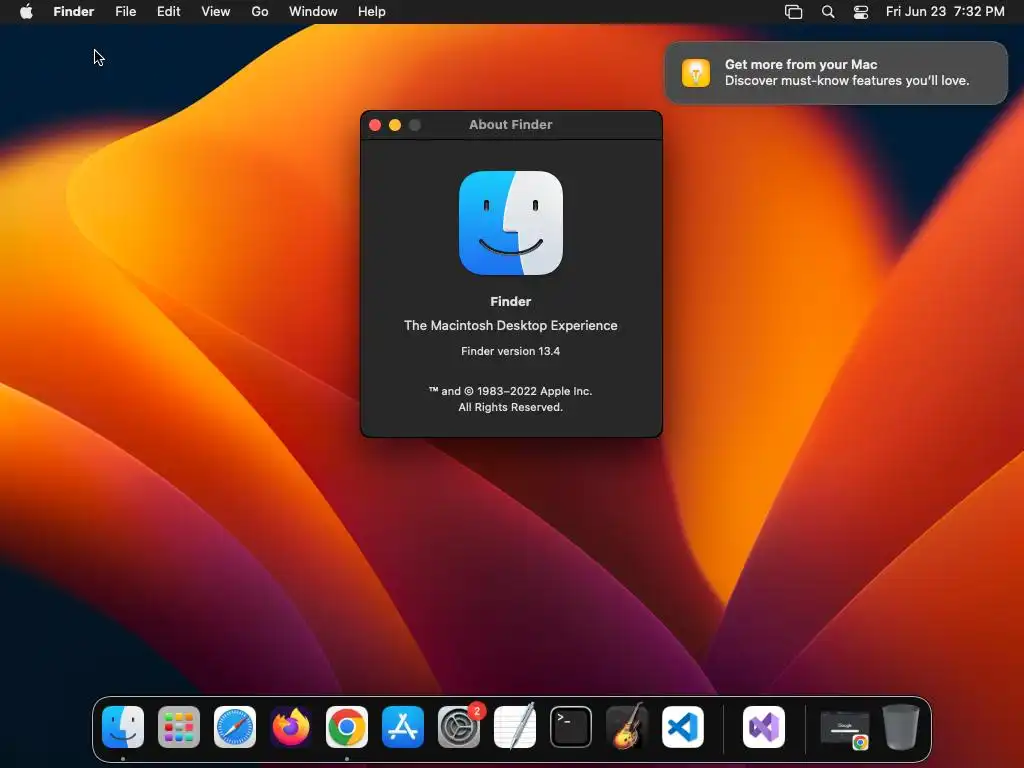1024x768 pixels.
Task: Click 'Discover must-know features you'll love.' text
Action: pyautogui.click(x=847, y=81)
